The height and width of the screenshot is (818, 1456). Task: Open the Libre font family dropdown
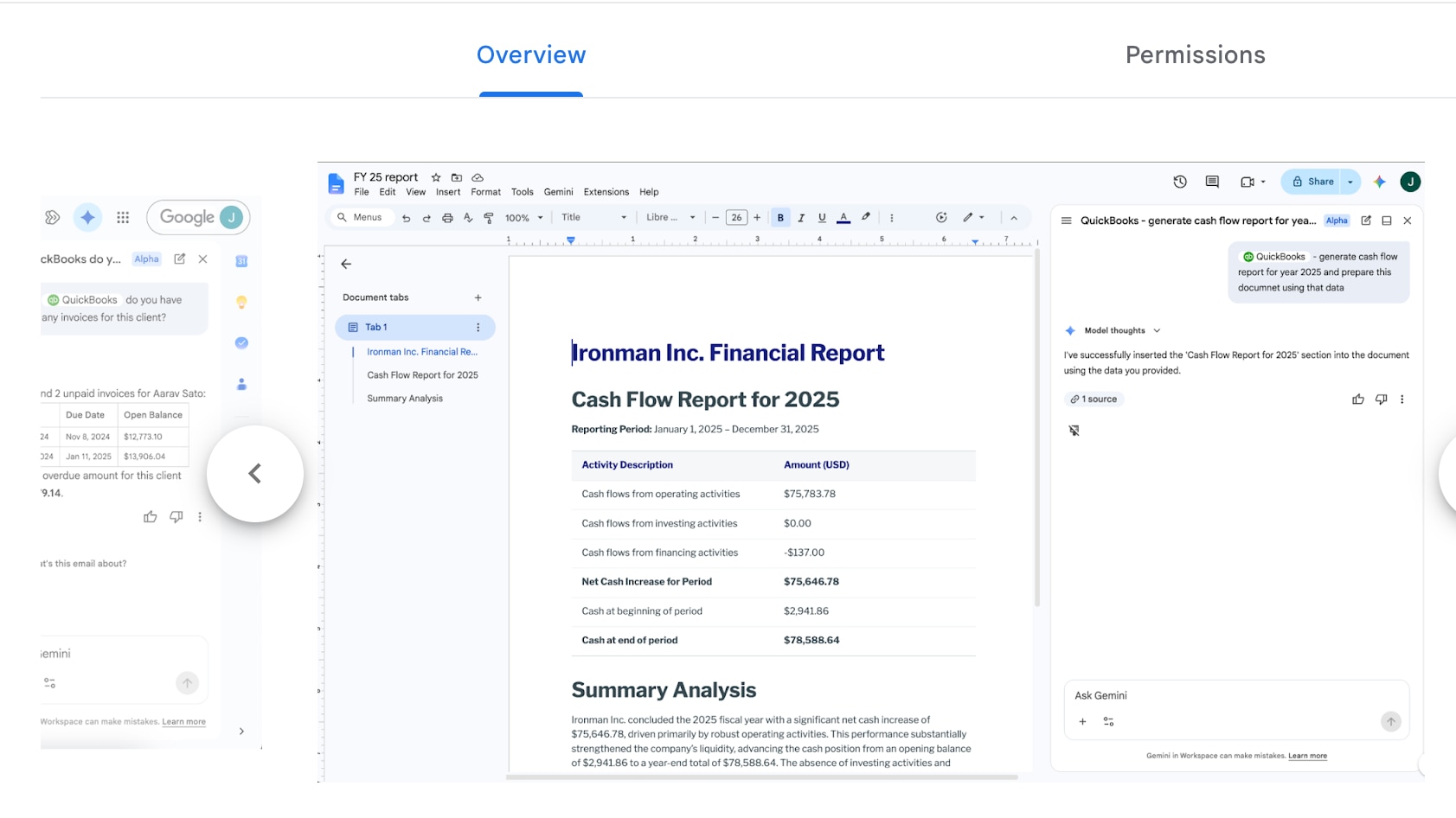tap(670, 218)
